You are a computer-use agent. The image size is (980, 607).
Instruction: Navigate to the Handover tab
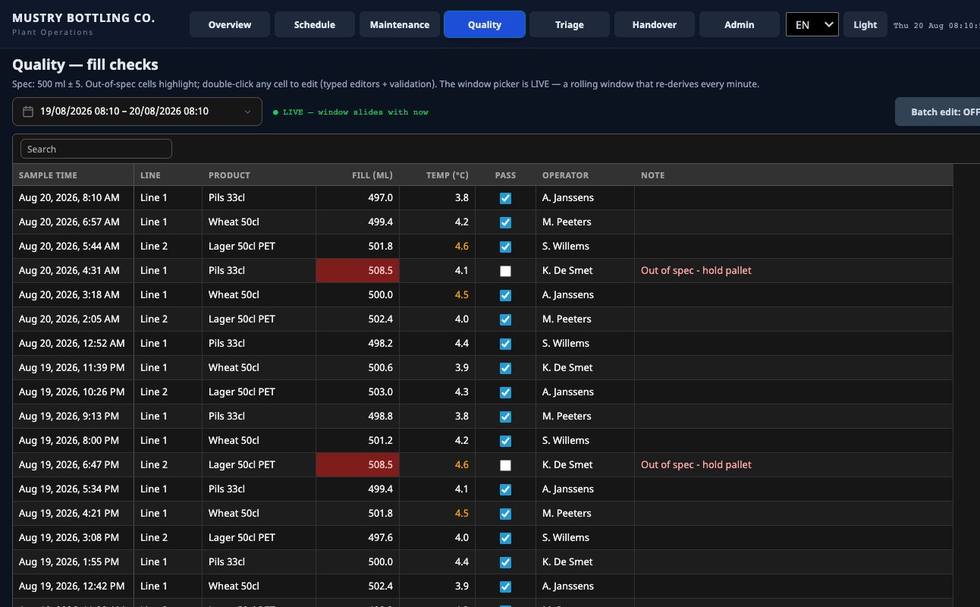pos(654,25)
